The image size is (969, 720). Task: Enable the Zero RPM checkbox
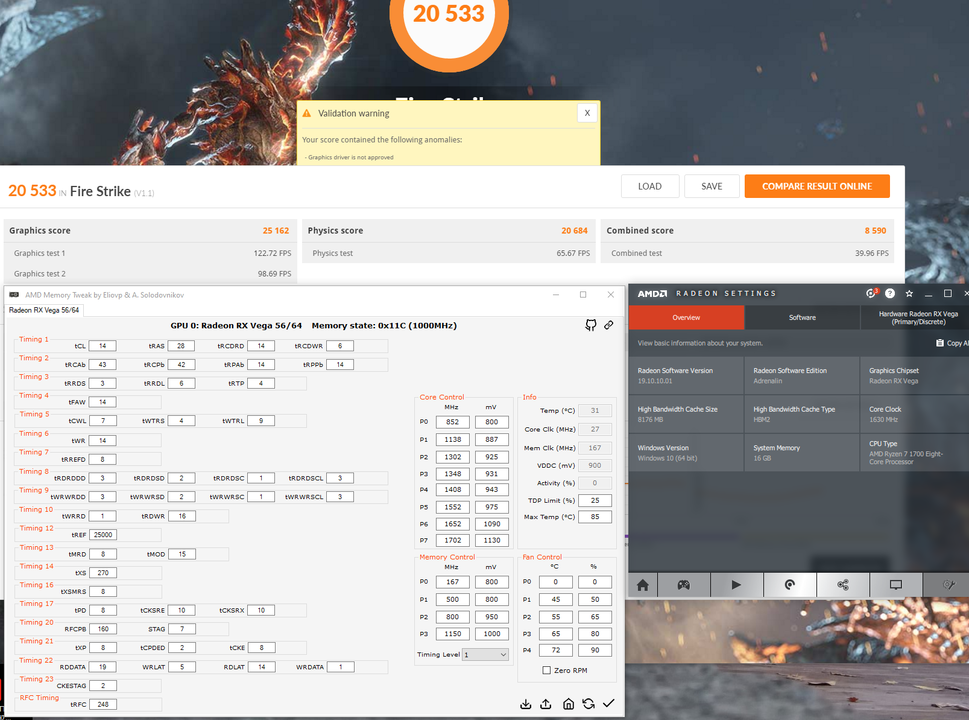(546, 670)
